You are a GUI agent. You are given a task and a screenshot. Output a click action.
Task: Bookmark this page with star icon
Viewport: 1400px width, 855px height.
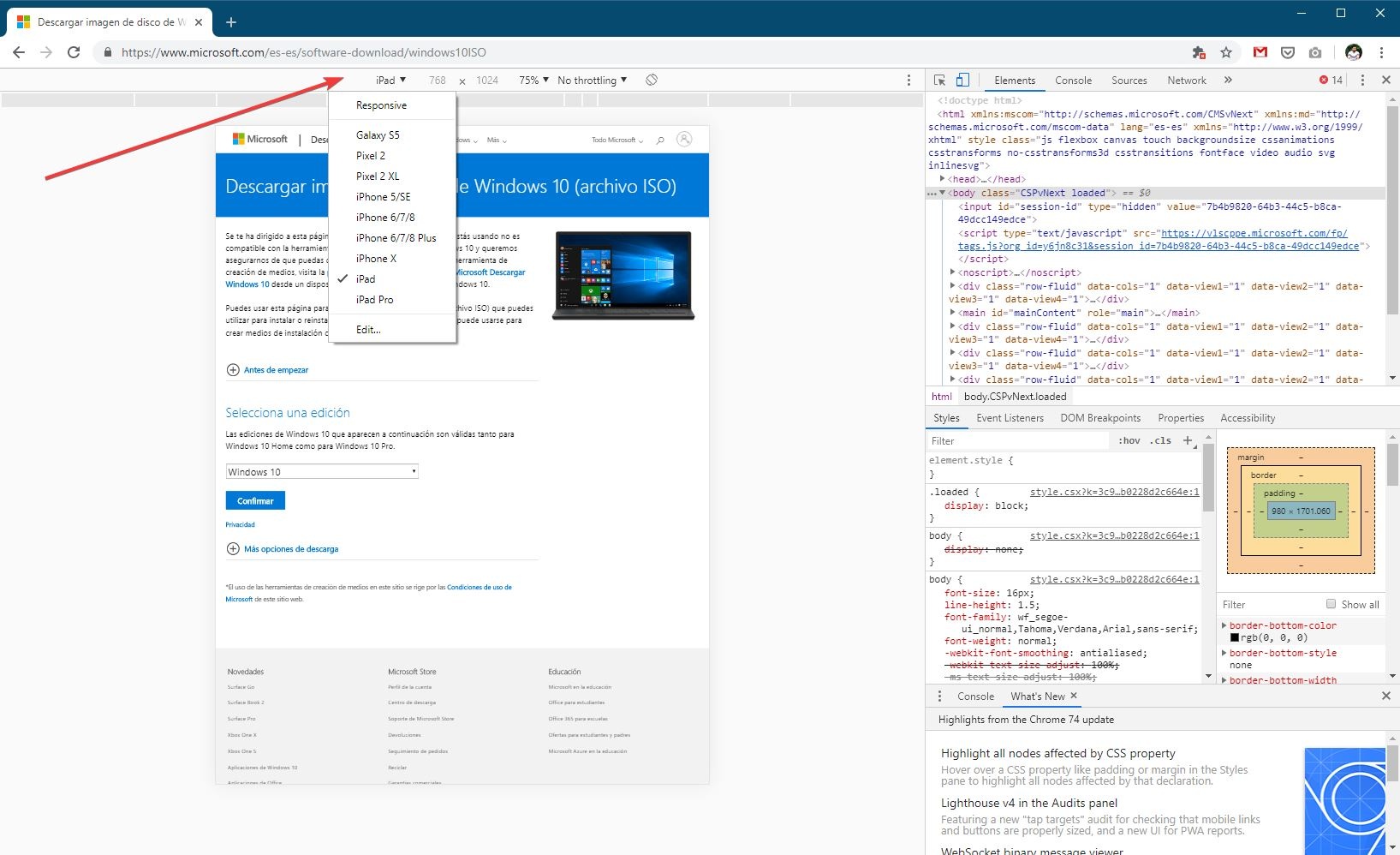[1226, 52]
